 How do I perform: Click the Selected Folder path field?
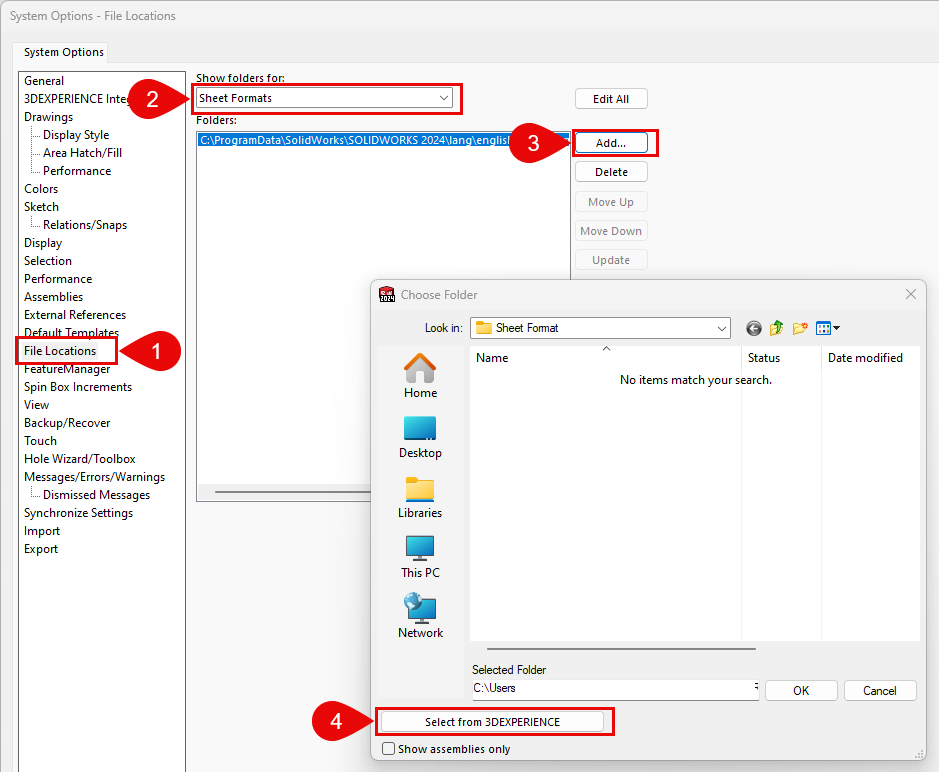coord(615,689)
